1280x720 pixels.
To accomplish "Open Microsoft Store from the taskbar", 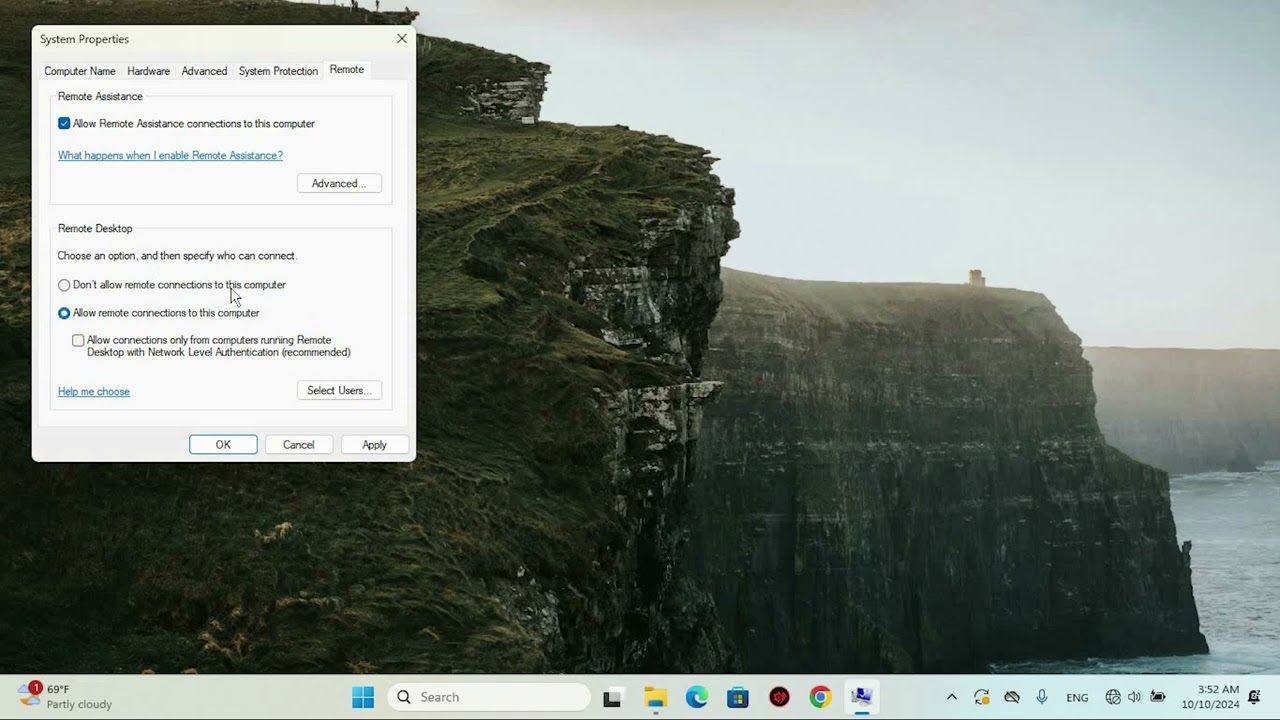I will [x=738, y=697].
